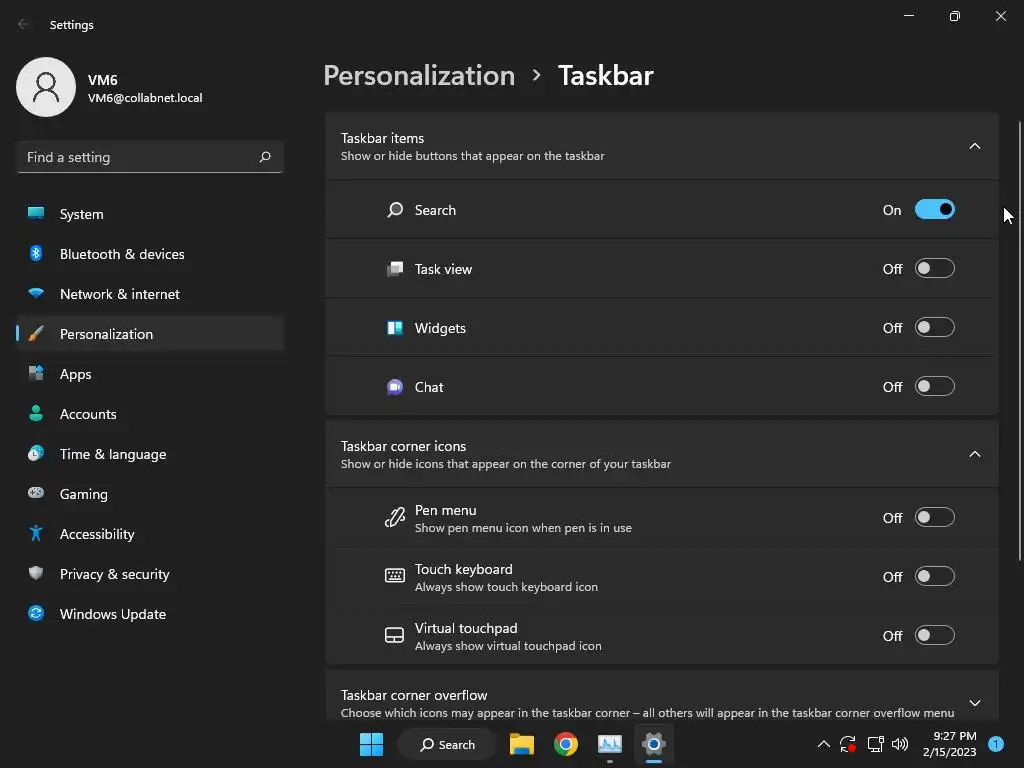The height and width of the screenshot is (768, 1024).
Task: Go to Network & internet settings
Action: [x=150, y=294]
